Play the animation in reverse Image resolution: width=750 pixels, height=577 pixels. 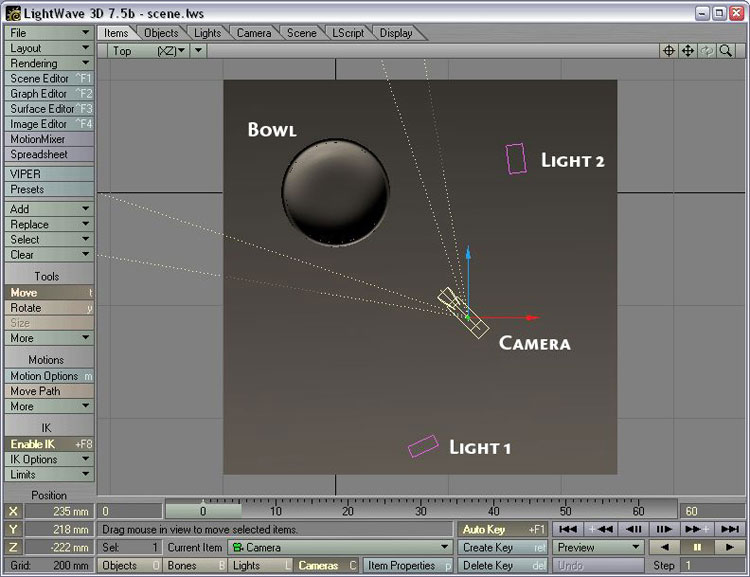point(664,548)
